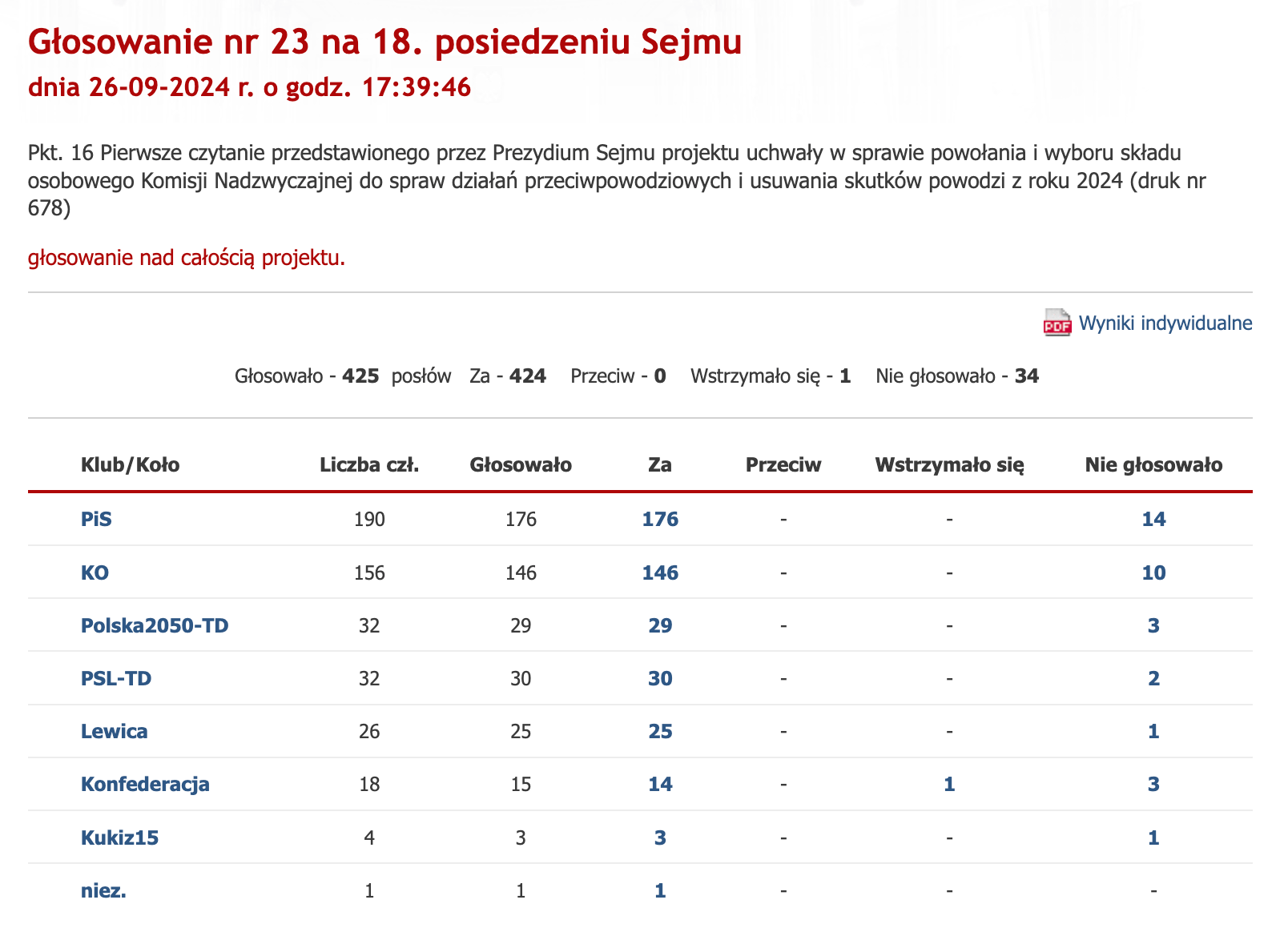Open the Wyniki indywidualne link

[1165, 323]
